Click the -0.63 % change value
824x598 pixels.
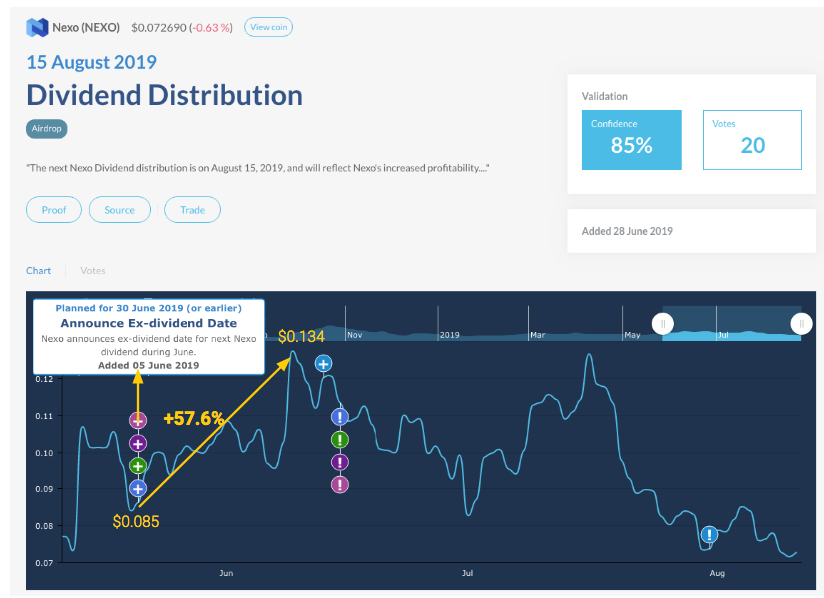pyautogui.click(x=211, y=28)
